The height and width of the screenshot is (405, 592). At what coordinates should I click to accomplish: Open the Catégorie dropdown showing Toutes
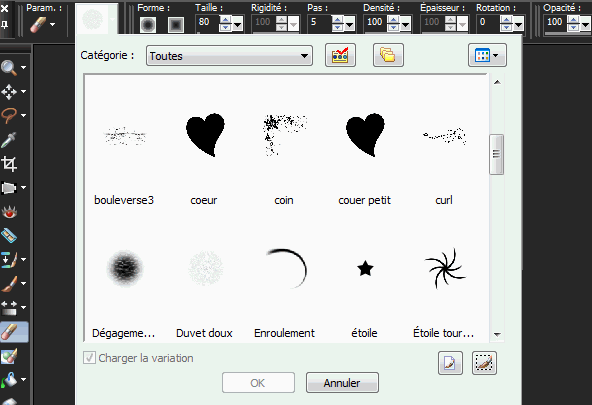coord(229,56)
